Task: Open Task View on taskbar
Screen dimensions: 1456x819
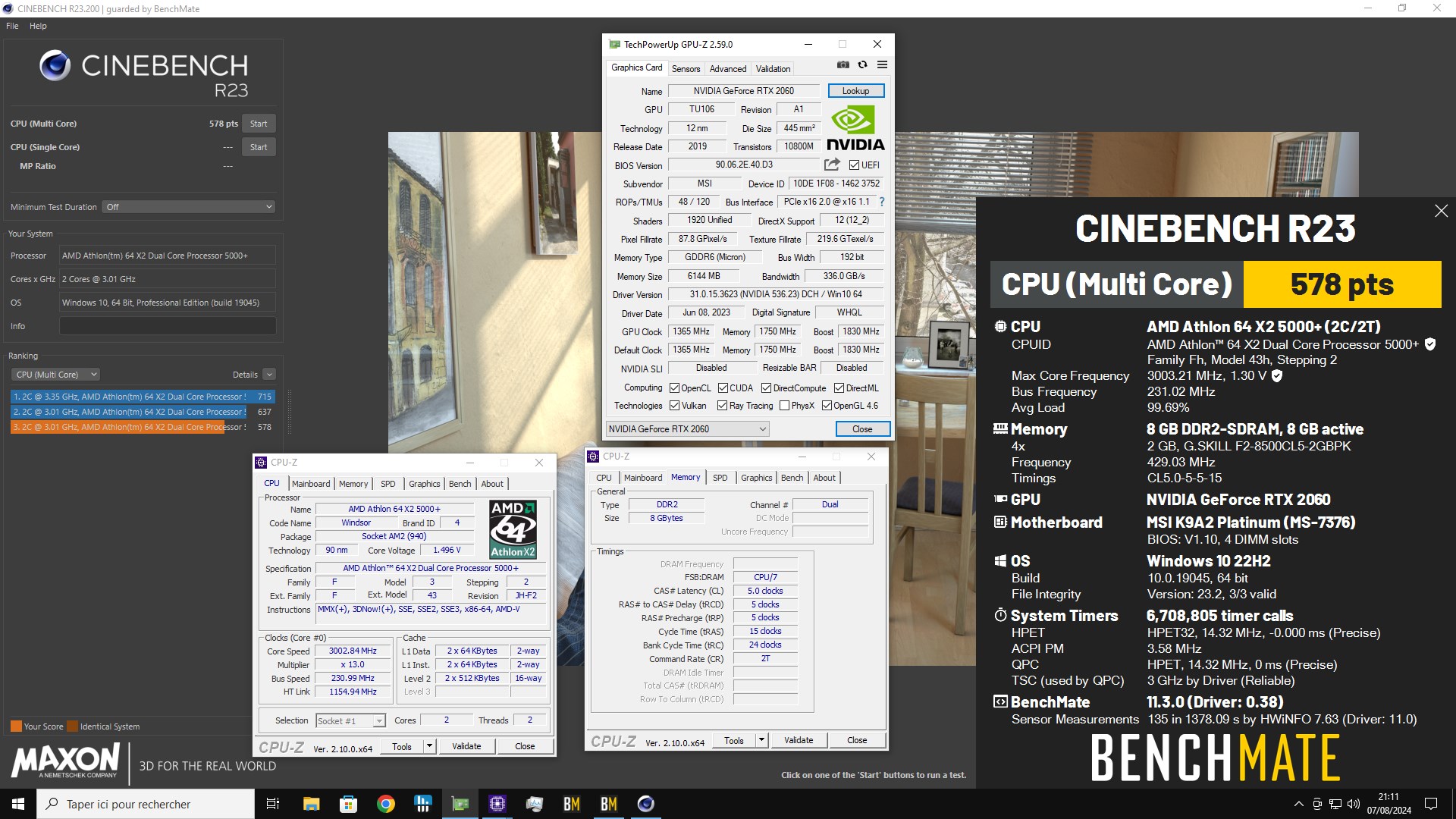Action: point(273,804)
